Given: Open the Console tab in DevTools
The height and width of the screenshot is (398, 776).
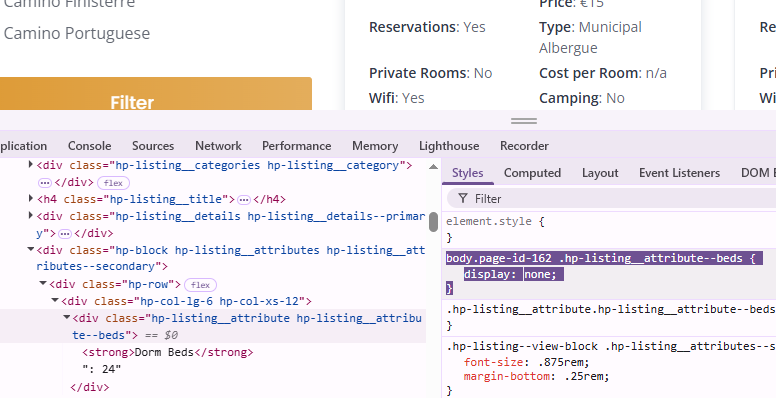Looking at the screenshot, I should pyautogui.click(x=90, y=146).
